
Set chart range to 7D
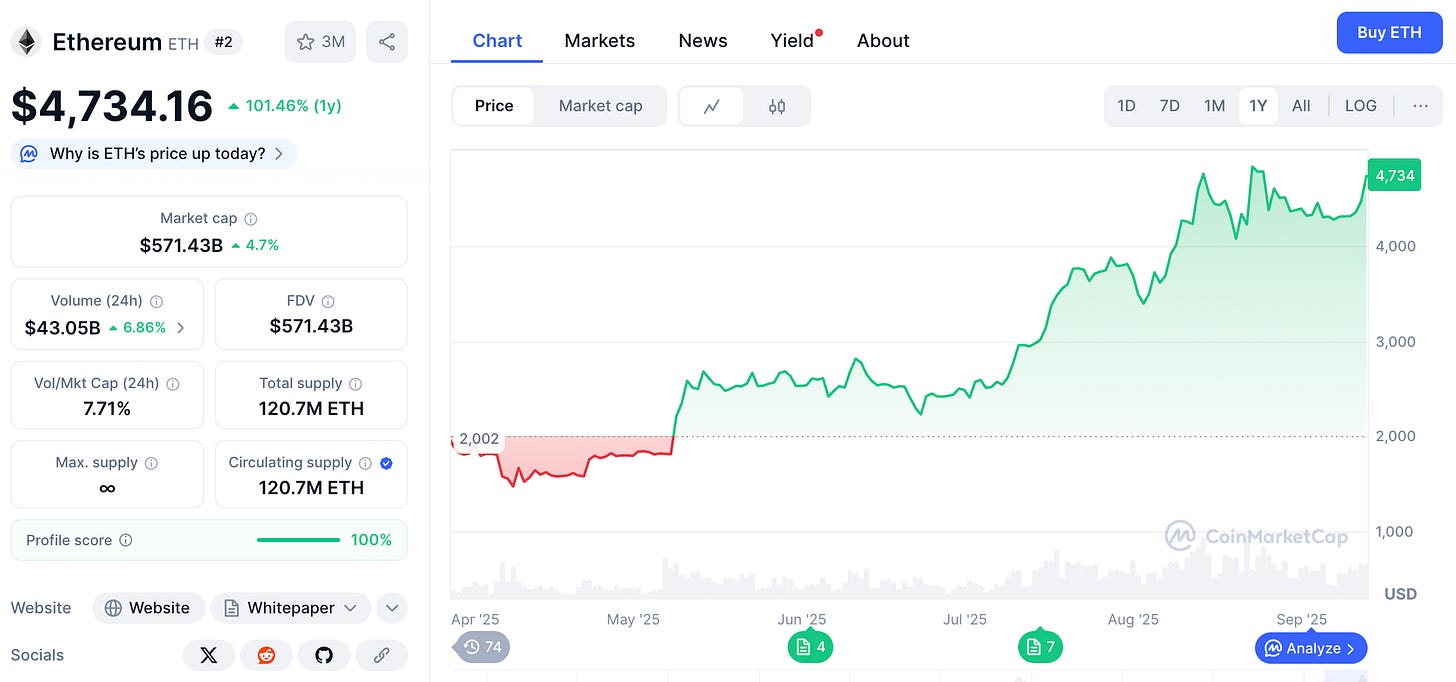(x=1169, y=106)
